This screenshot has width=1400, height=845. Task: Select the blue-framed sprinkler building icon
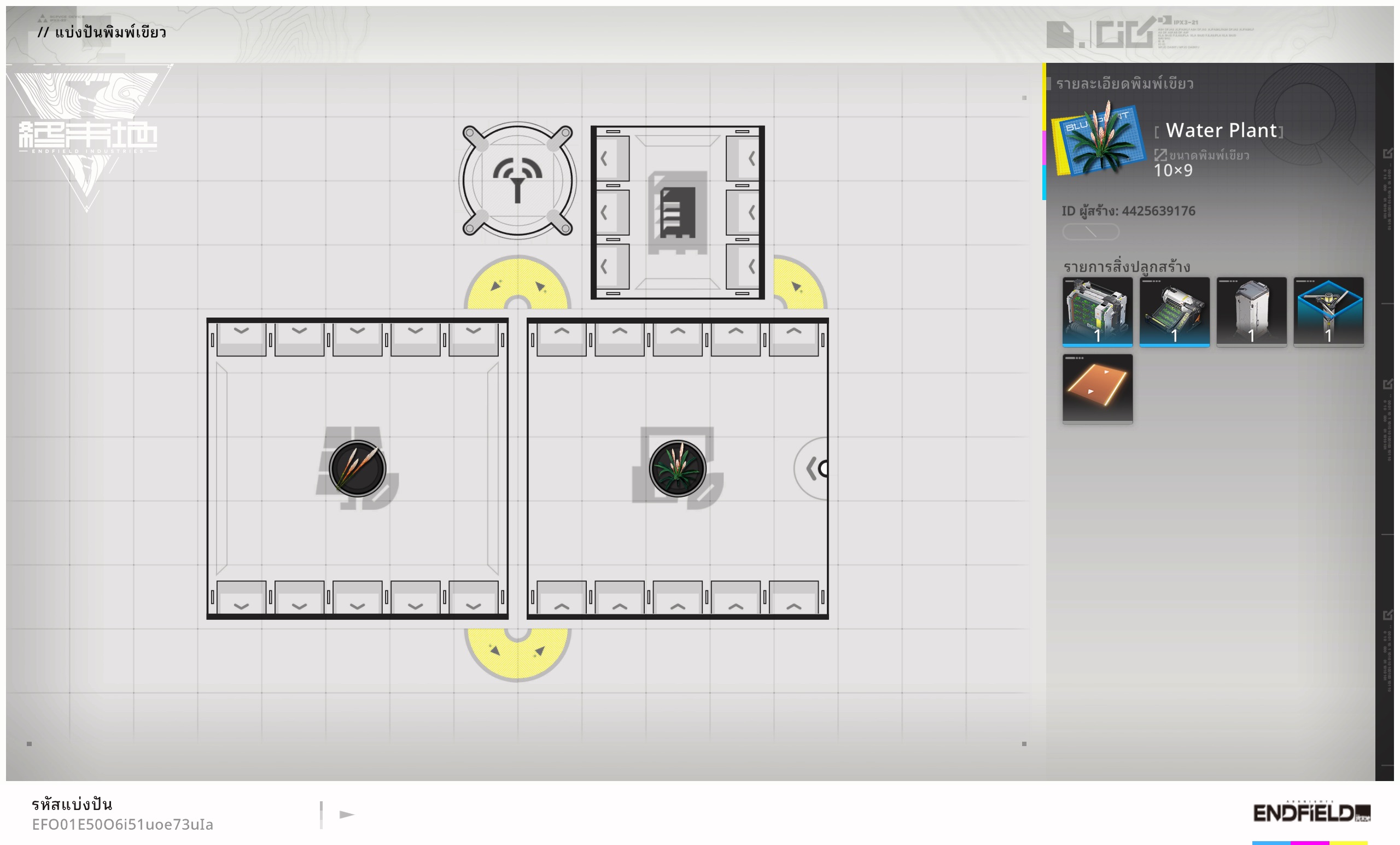point(1328,311)
